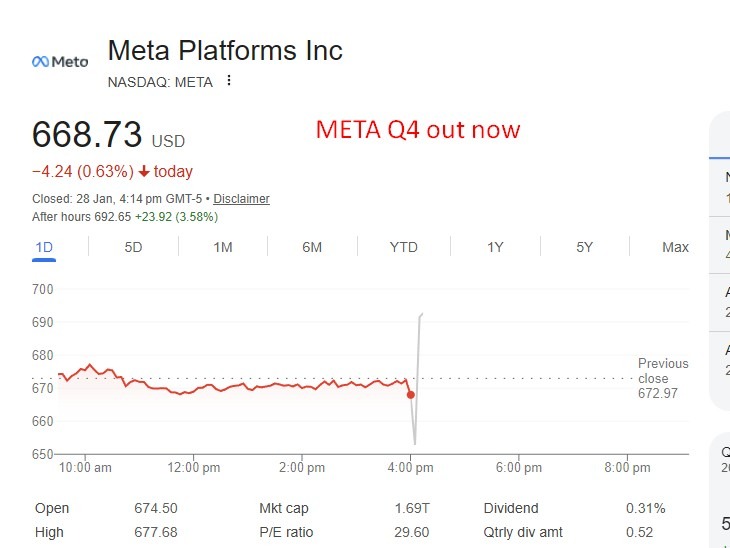The height and width of the screenshot is (548, 730).
Task: Open the Disclaimer link
Action: [x=241, y=199]
